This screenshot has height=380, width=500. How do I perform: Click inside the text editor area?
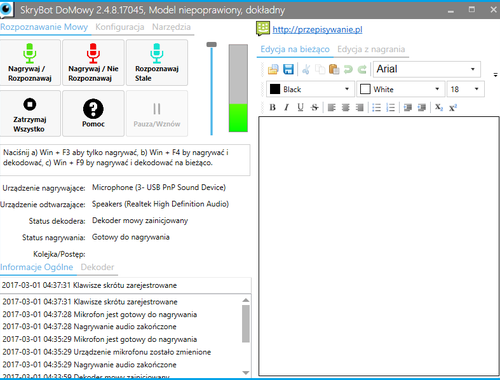379,246
